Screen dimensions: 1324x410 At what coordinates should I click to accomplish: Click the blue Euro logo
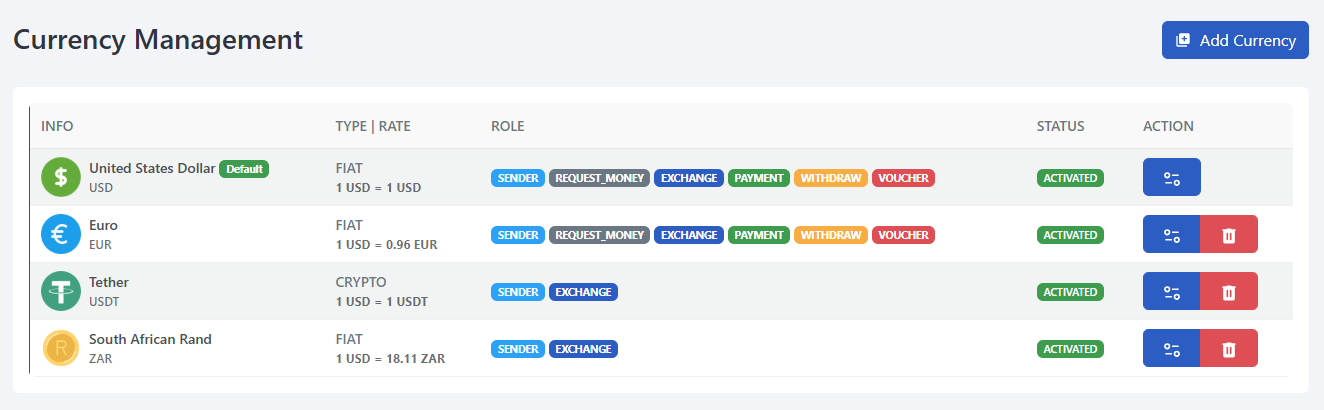pos(60,235)
